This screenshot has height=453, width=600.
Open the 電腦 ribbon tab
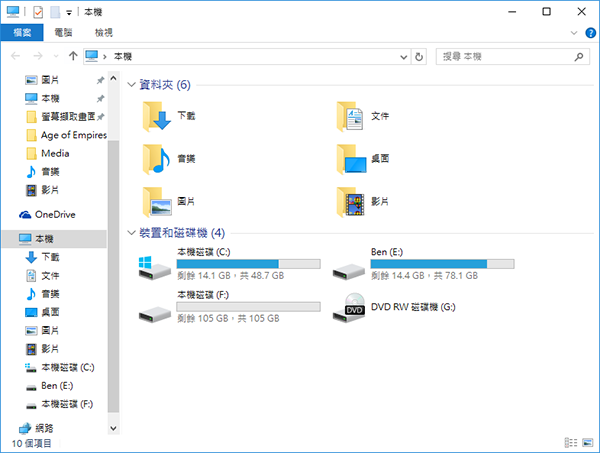pyautogui.click(x=63, y=33)
